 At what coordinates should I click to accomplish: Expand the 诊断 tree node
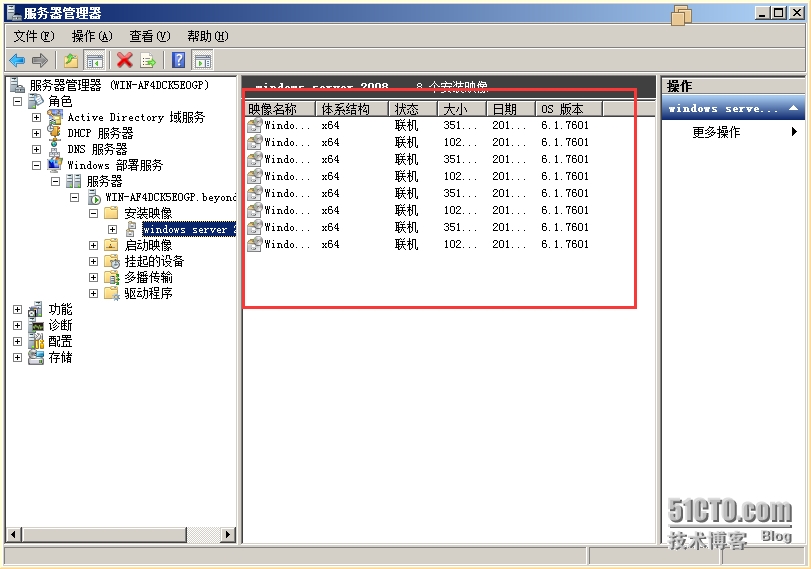(18, 325)
